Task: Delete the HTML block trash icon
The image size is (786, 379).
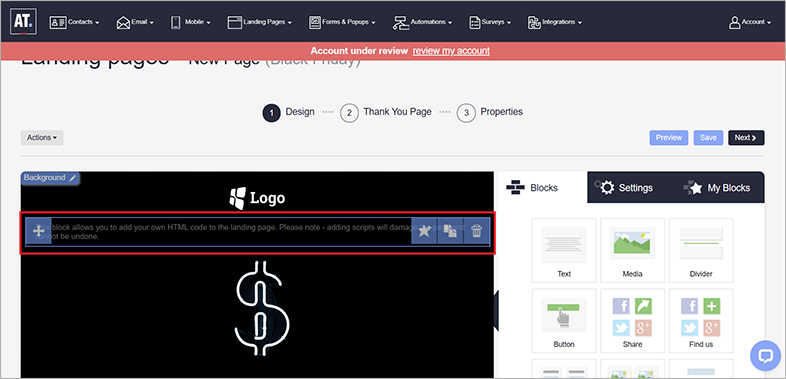Action: pyautogui.click(x=476, y=231)
